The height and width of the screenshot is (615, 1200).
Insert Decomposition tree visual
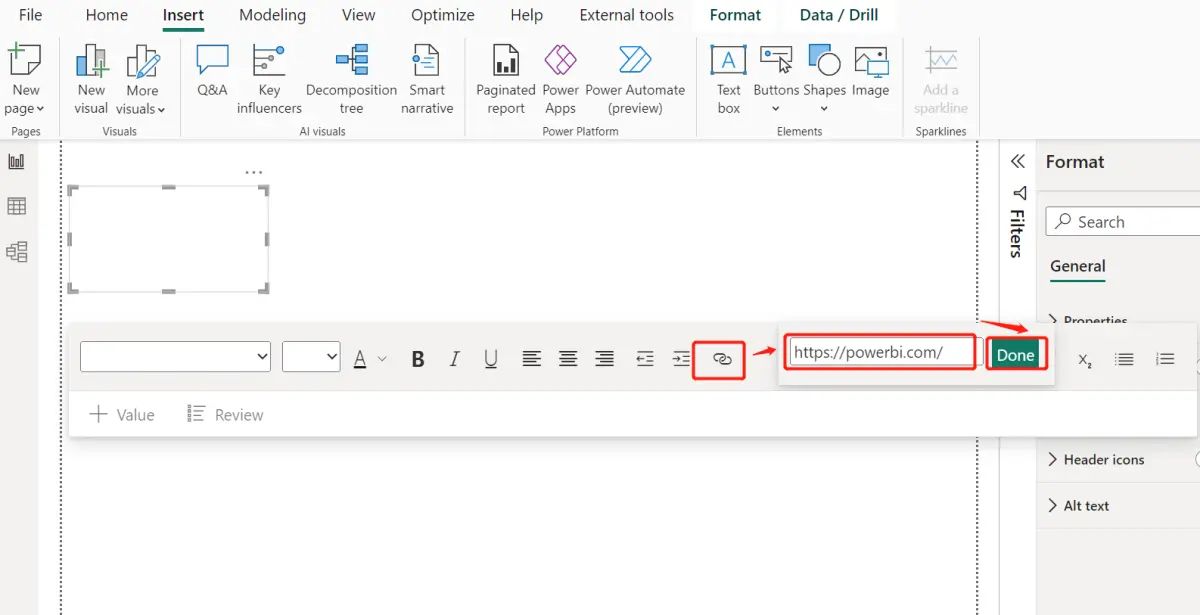click(x=351, y=80)
